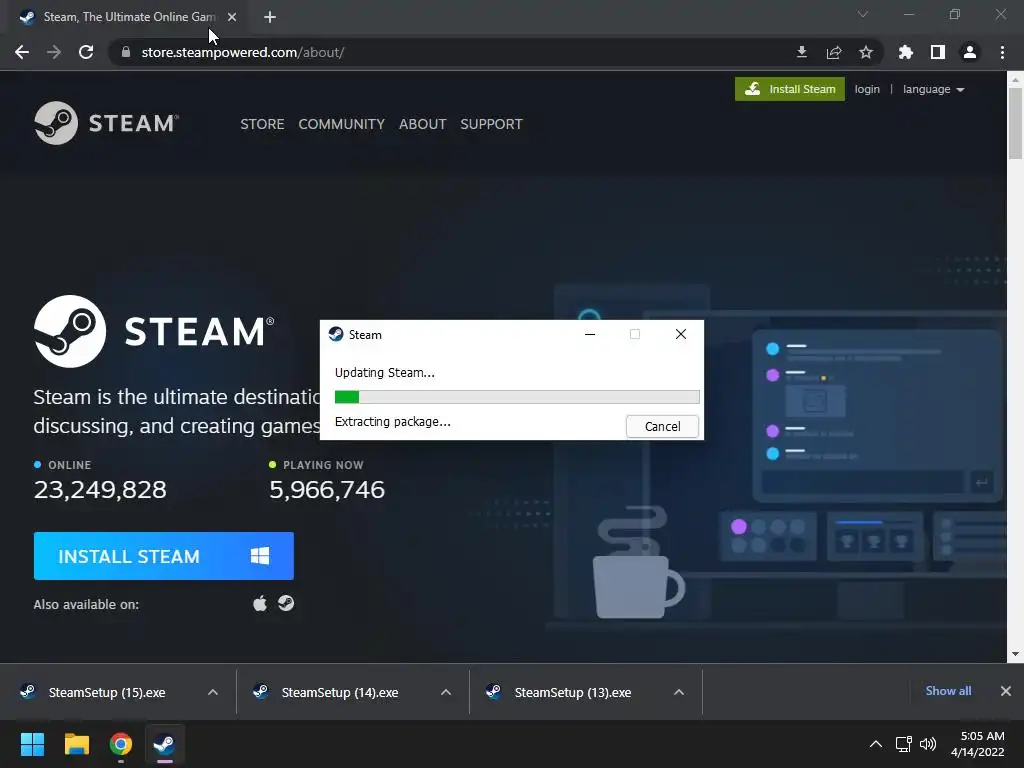Open the COMMUNITY menu
Image resolution: width=1024 pixels, height=768 pixels.
coord(342,124)
